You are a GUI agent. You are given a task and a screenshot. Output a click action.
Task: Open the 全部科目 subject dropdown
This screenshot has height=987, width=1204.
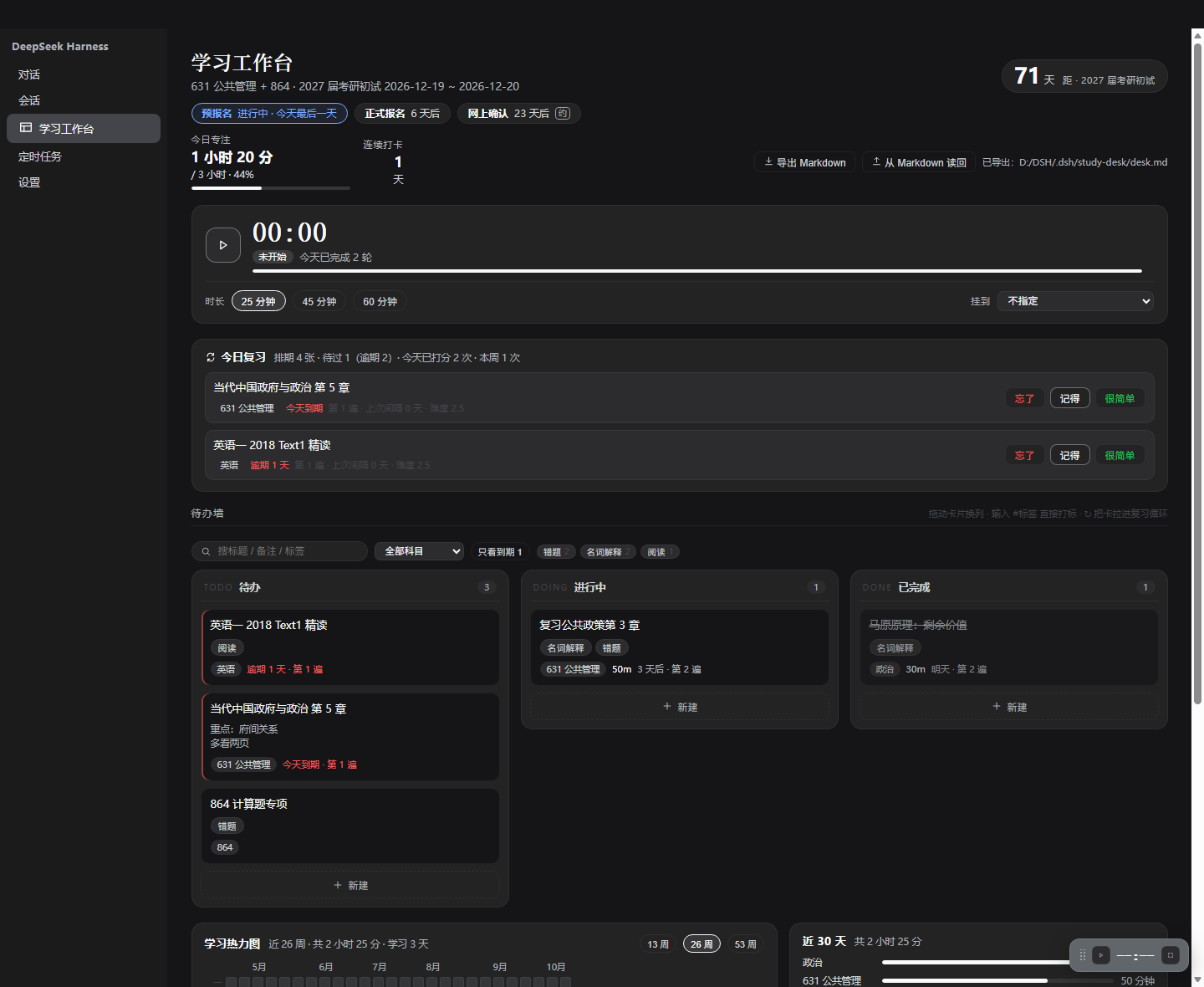coord(419,551)
